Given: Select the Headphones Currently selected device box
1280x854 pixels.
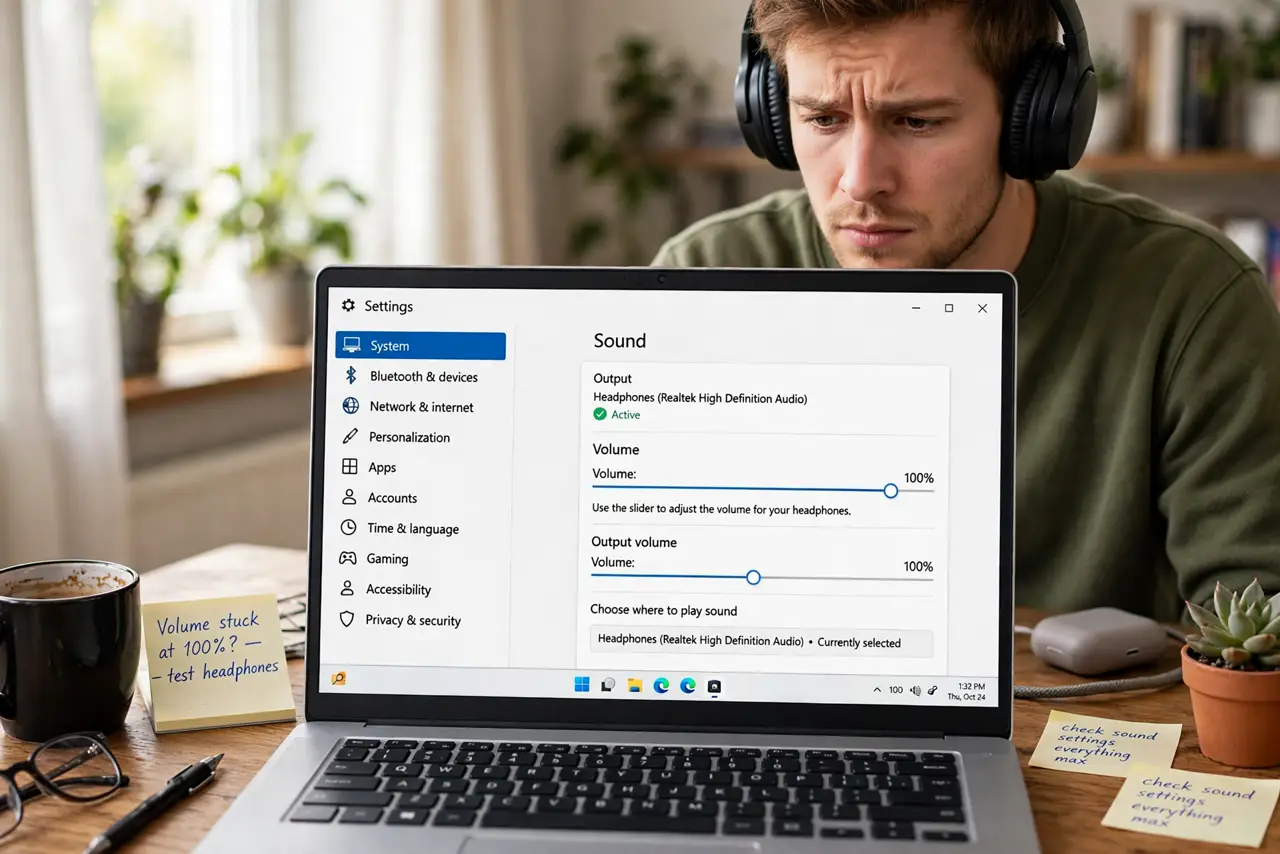Looking at the screenshot, I should tap(761, 642).
